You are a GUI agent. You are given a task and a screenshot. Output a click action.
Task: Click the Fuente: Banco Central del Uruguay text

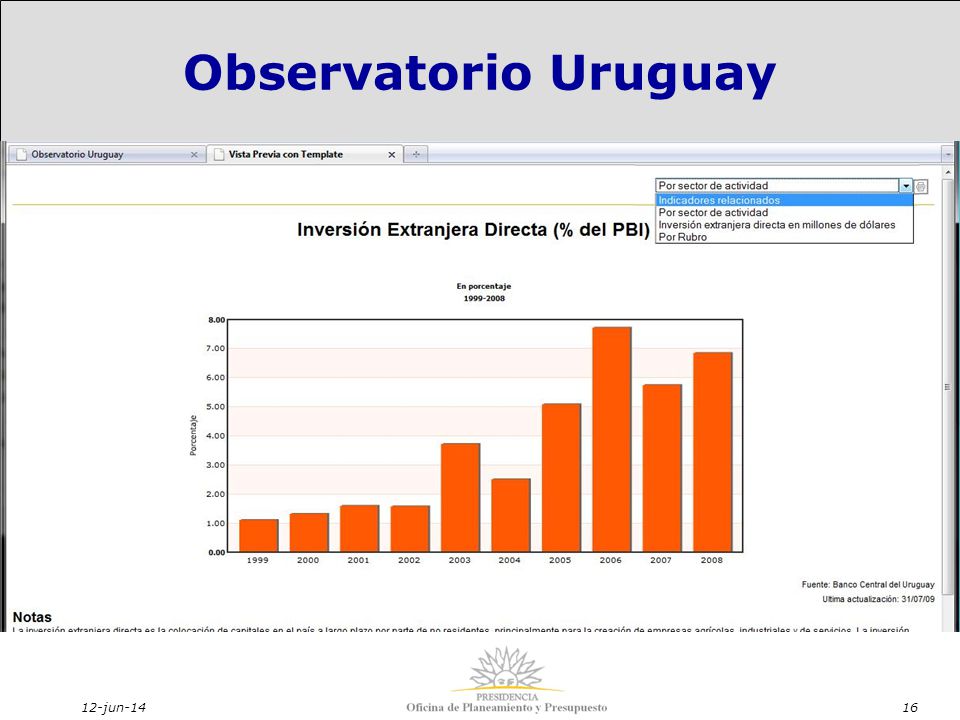click(x=868, y=585)
